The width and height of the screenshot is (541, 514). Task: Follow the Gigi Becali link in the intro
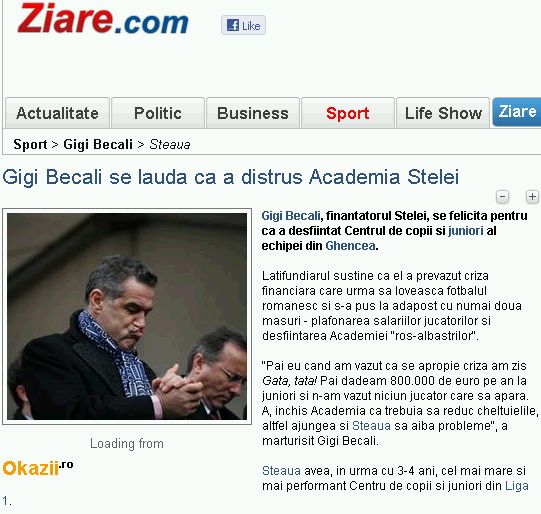(291, 216)
